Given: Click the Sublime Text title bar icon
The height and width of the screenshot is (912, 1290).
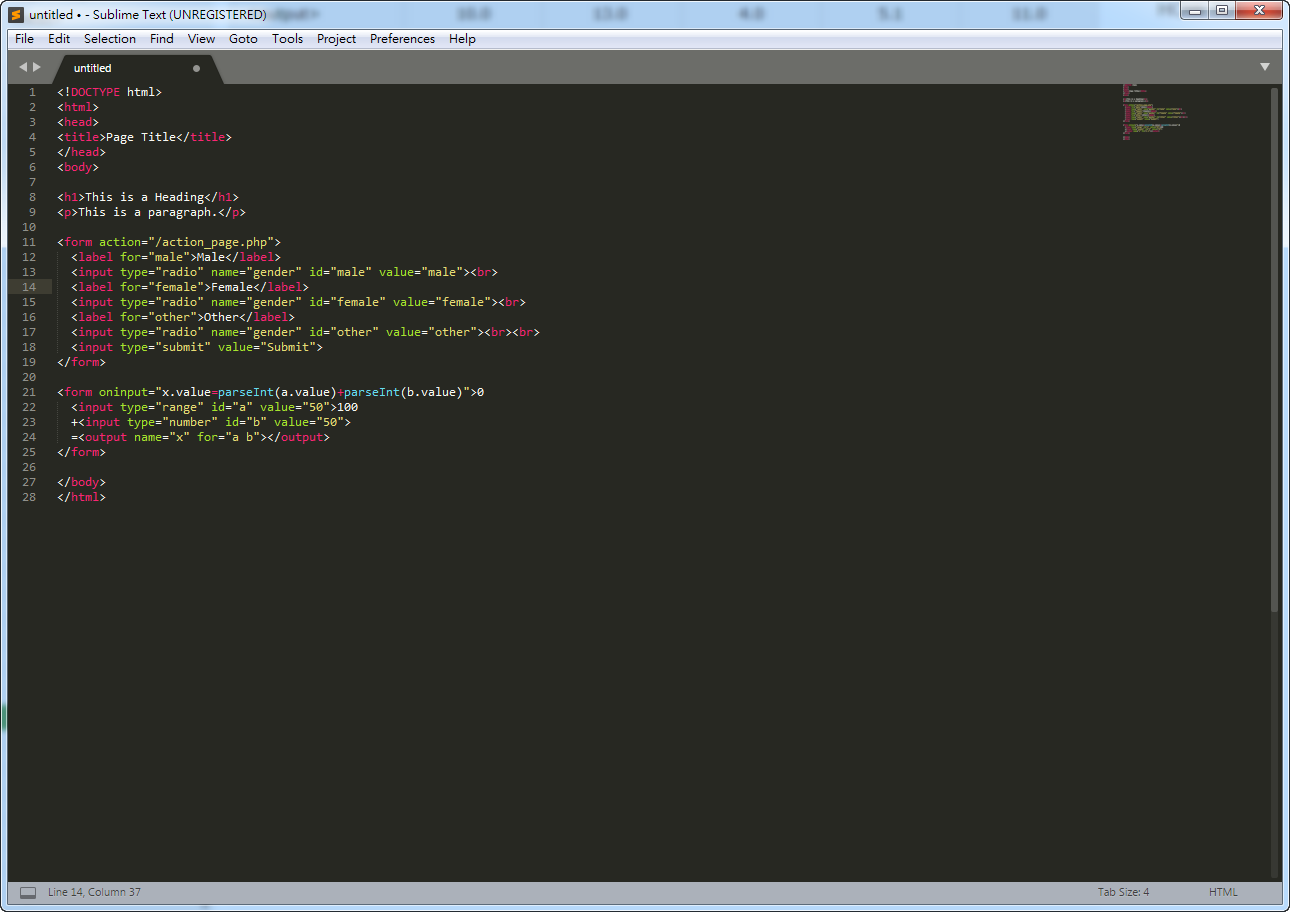Looking at the screenshot, I should click(16, 14).
